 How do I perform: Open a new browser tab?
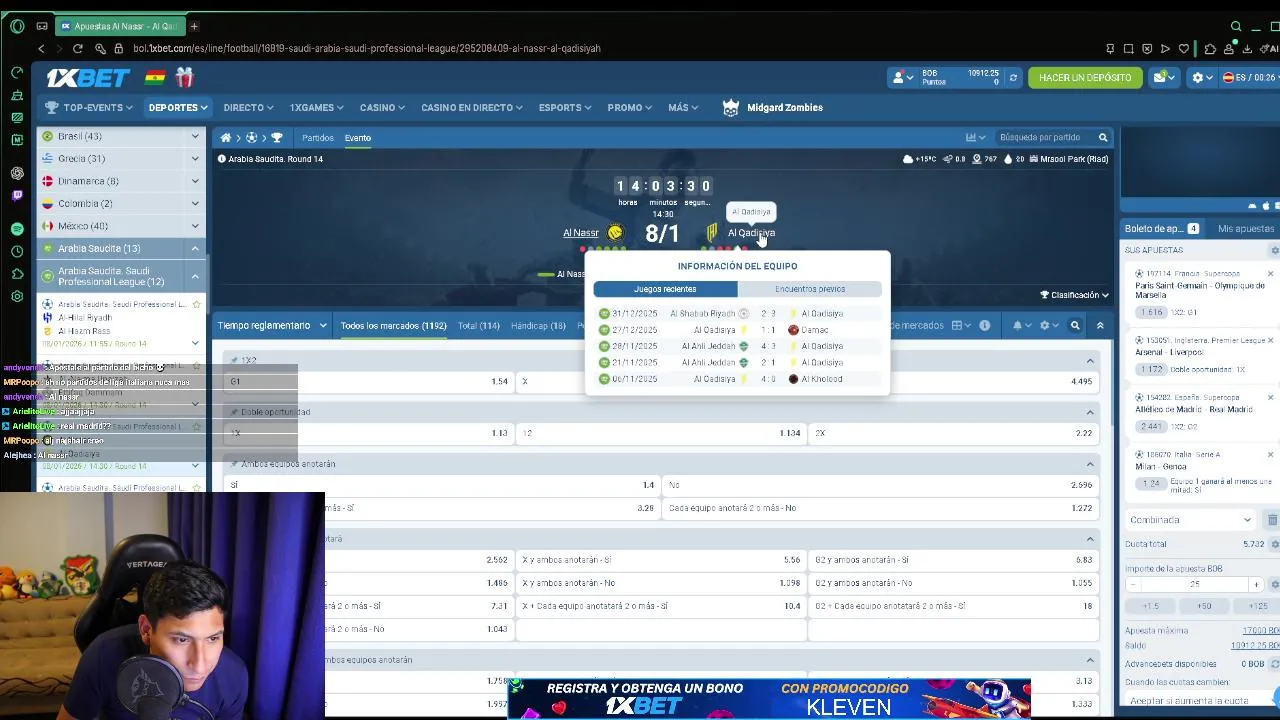194,26
